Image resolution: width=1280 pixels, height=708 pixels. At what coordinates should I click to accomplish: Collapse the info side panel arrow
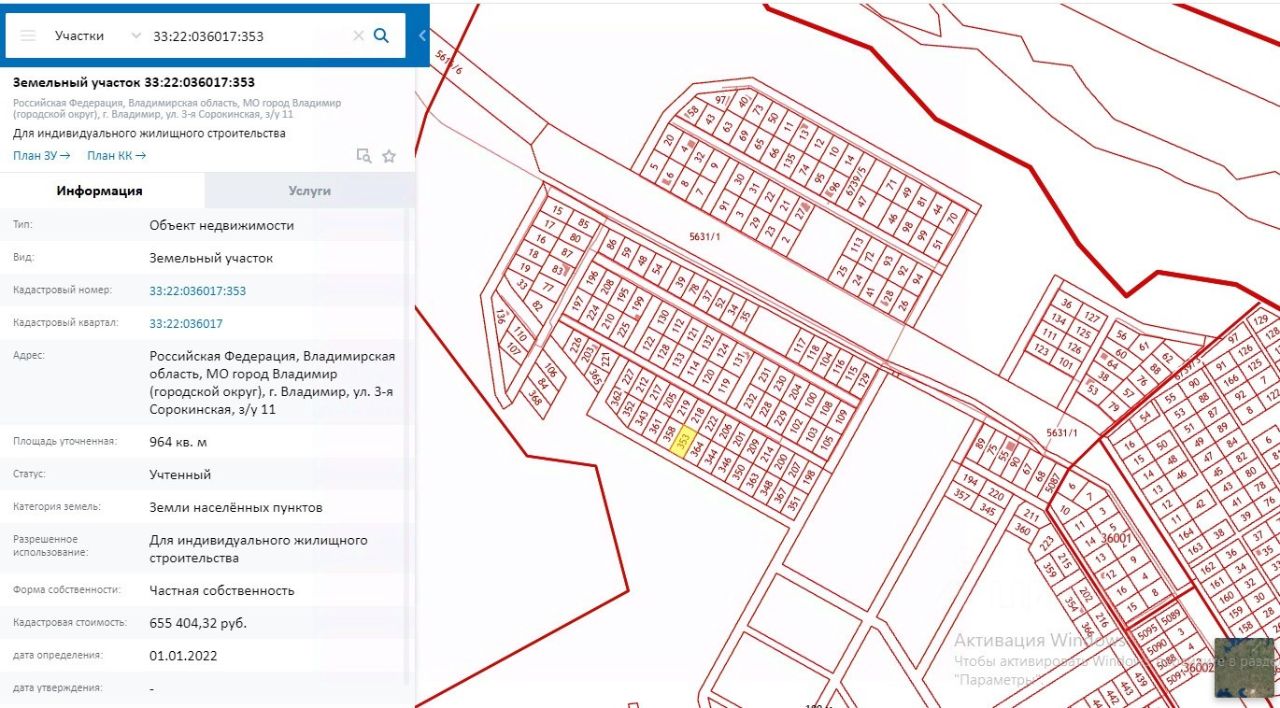click(x=422, y=35)
